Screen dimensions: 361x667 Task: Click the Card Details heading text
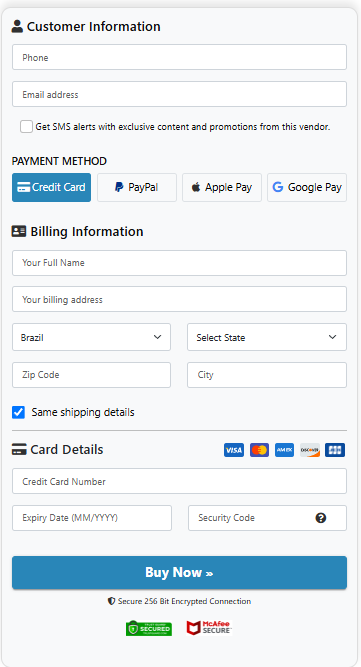click(67, 450)
